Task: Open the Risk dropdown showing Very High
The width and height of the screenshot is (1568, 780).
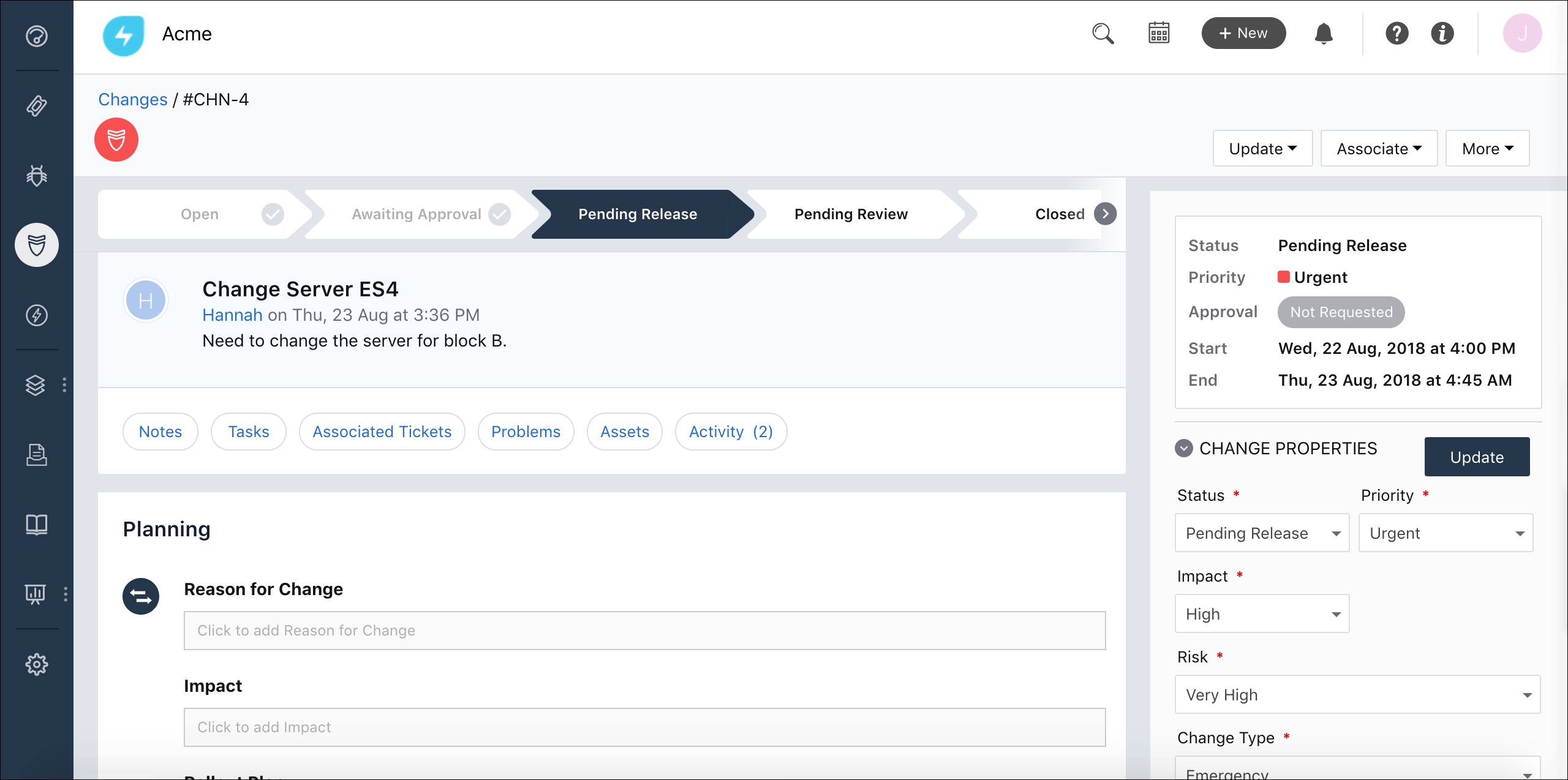Action: click(1357, 695)
